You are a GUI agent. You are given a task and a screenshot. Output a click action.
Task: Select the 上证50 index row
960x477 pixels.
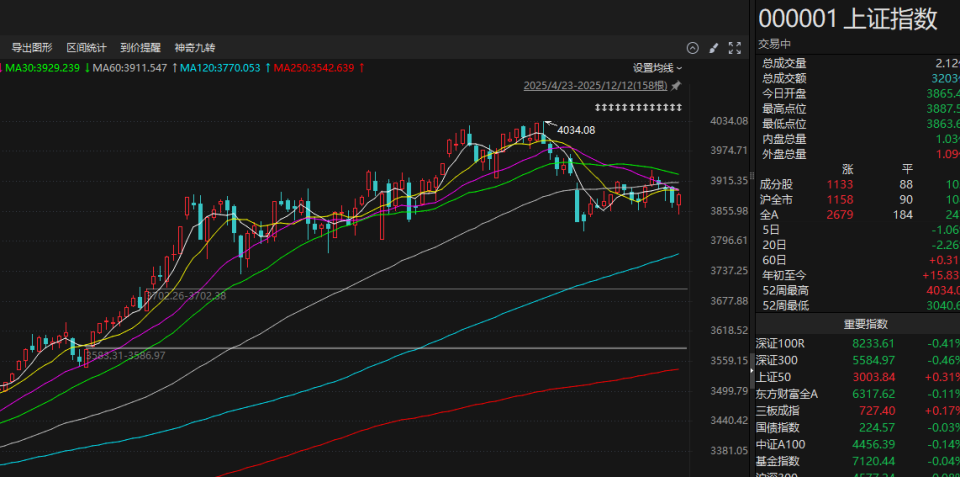(x=857, y=377)
